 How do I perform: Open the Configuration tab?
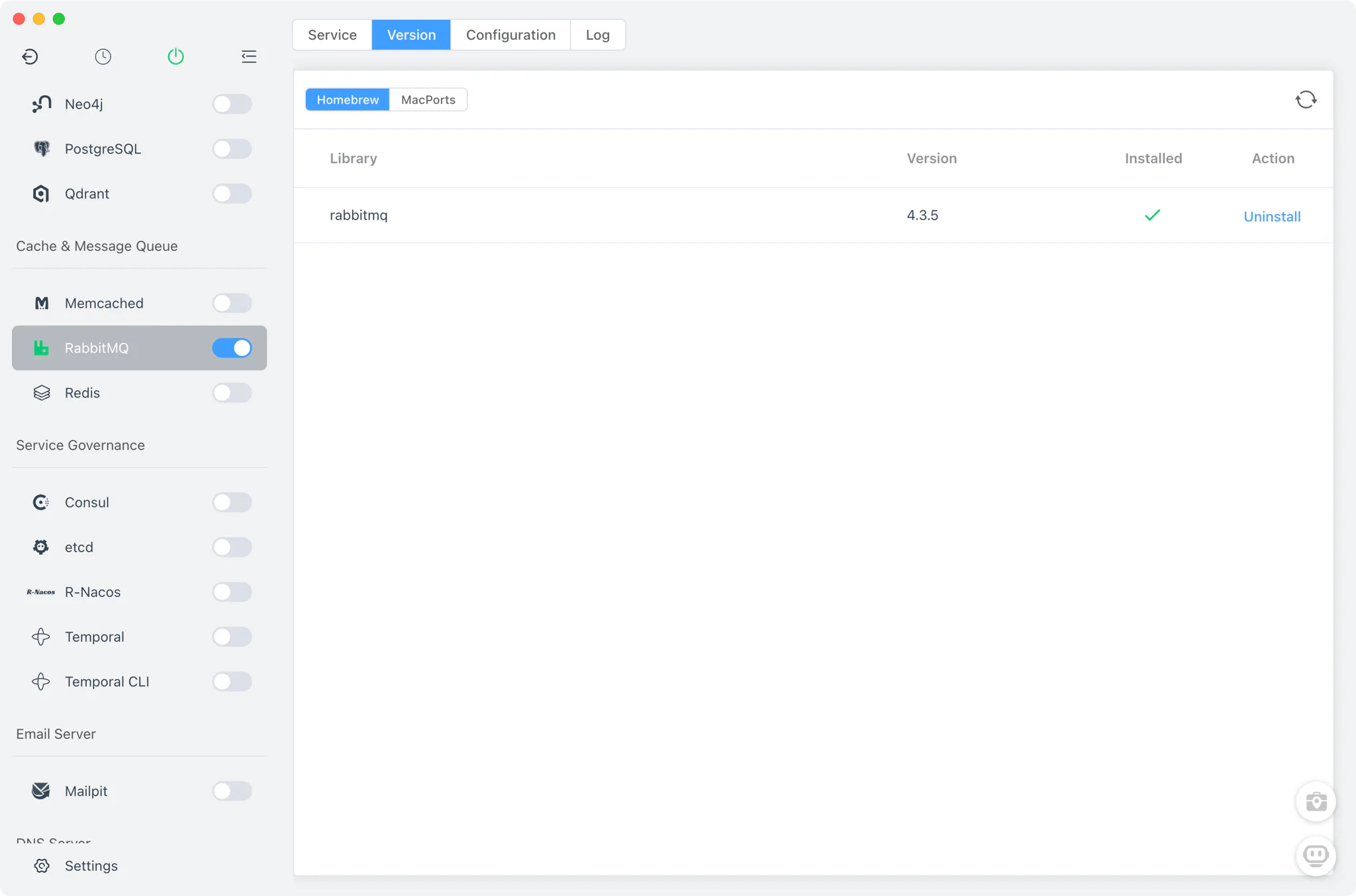point(510,34)
